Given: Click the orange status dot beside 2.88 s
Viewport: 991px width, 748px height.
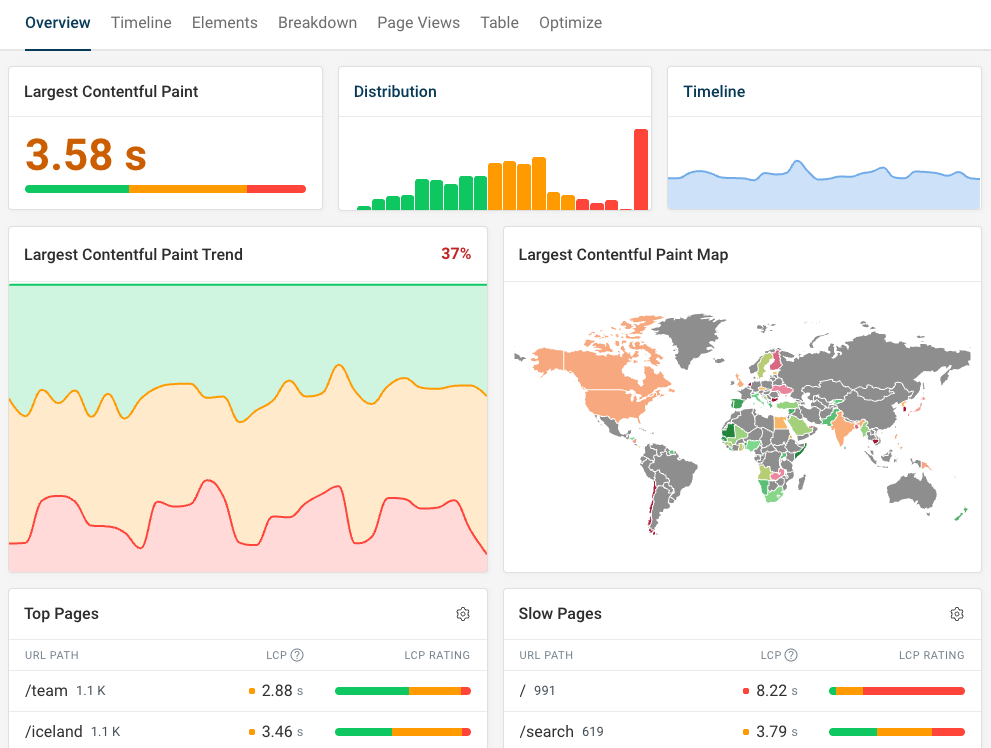Looking at the screenshot, I should click(252, 691).
